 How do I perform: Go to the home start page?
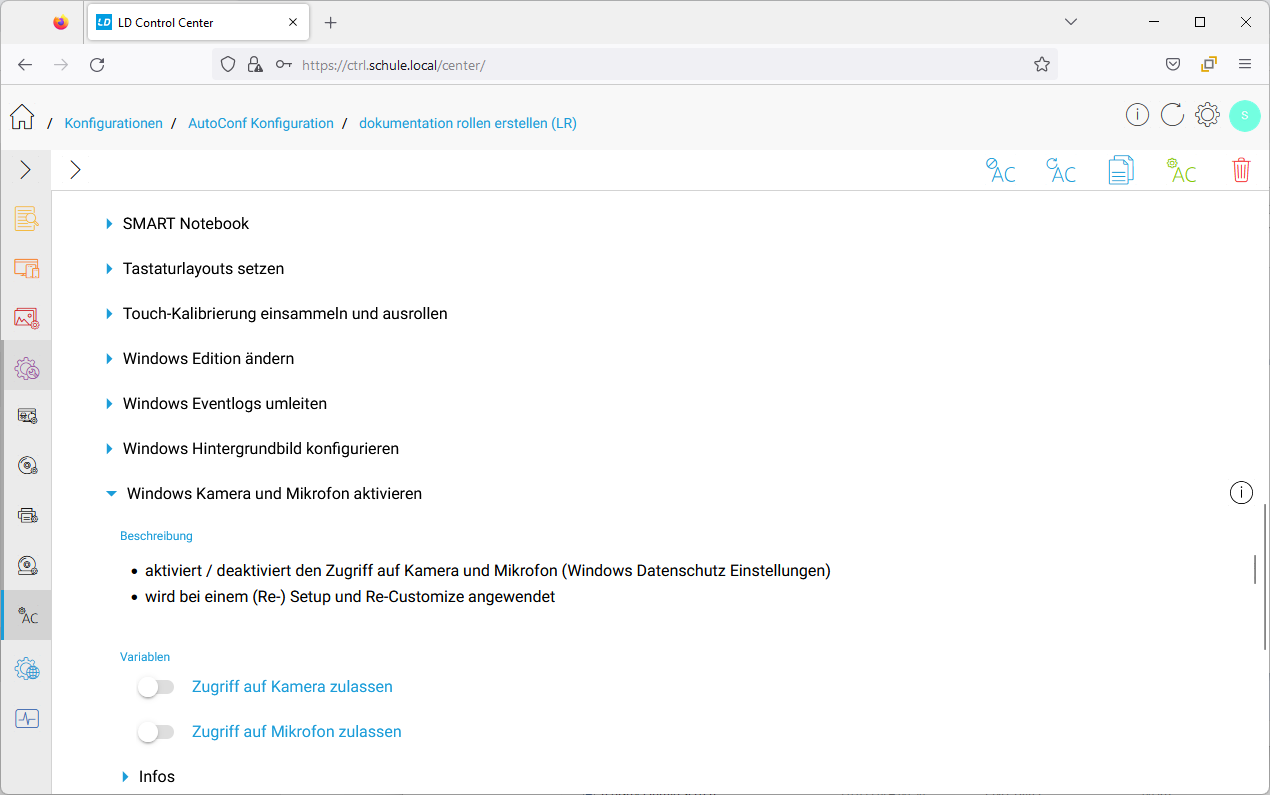(x=22, y=117)
